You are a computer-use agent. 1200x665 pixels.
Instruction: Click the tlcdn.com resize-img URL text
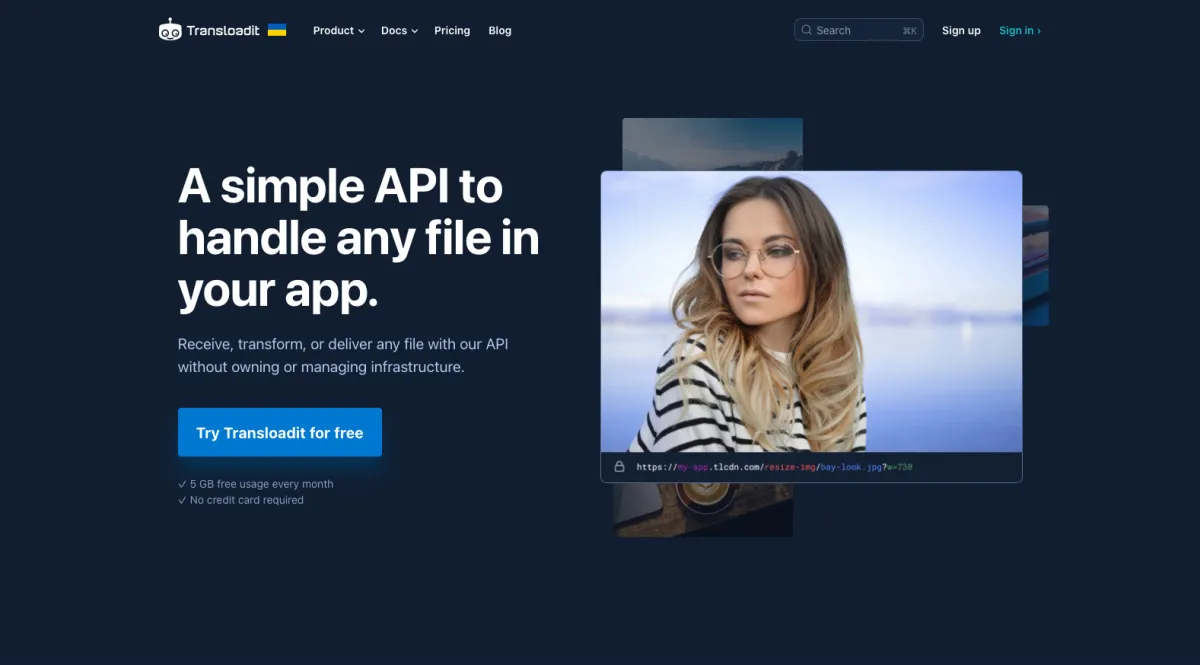click(775, 467)
